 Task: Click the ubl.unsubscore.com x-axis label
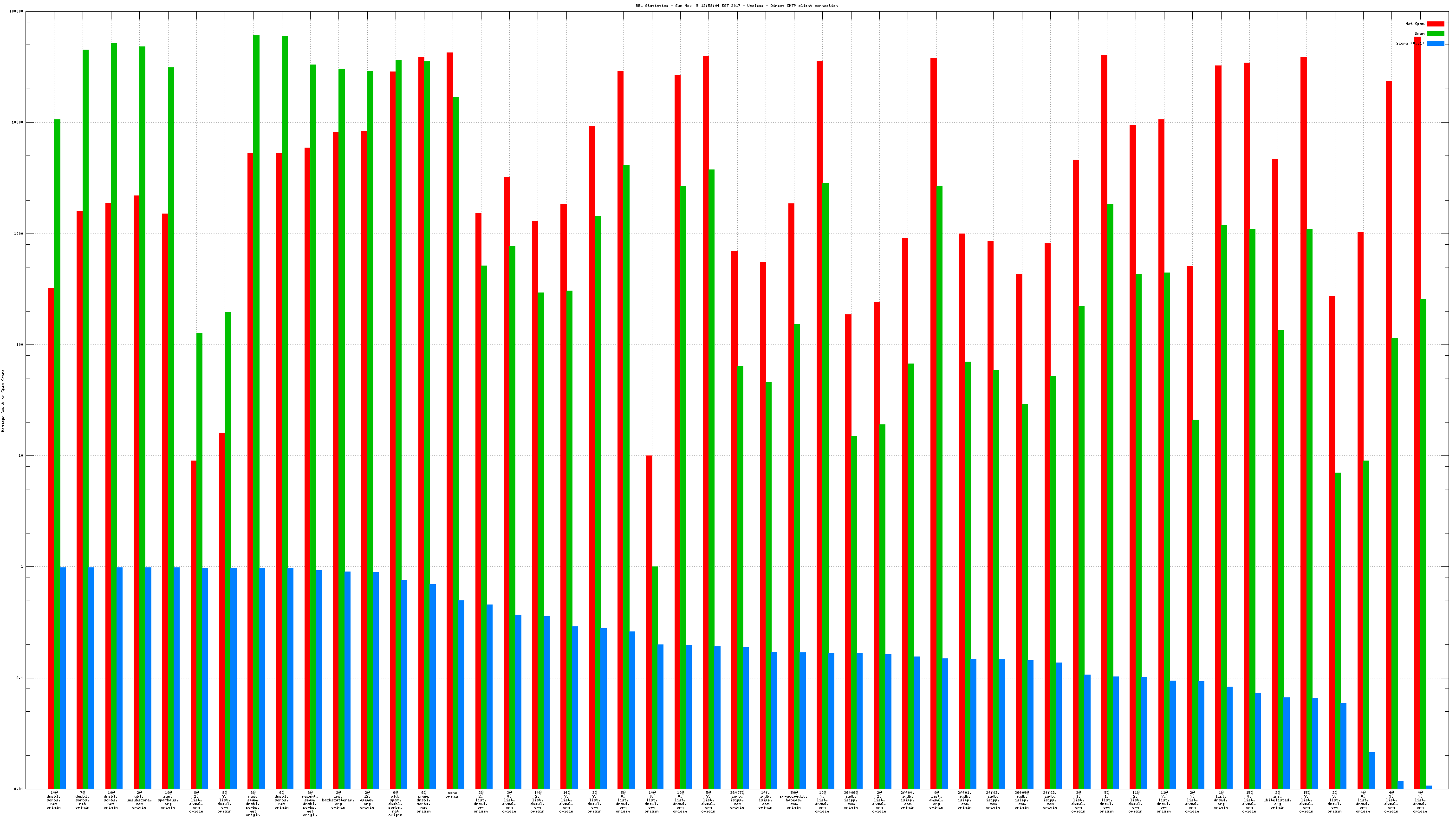(139, 800)
